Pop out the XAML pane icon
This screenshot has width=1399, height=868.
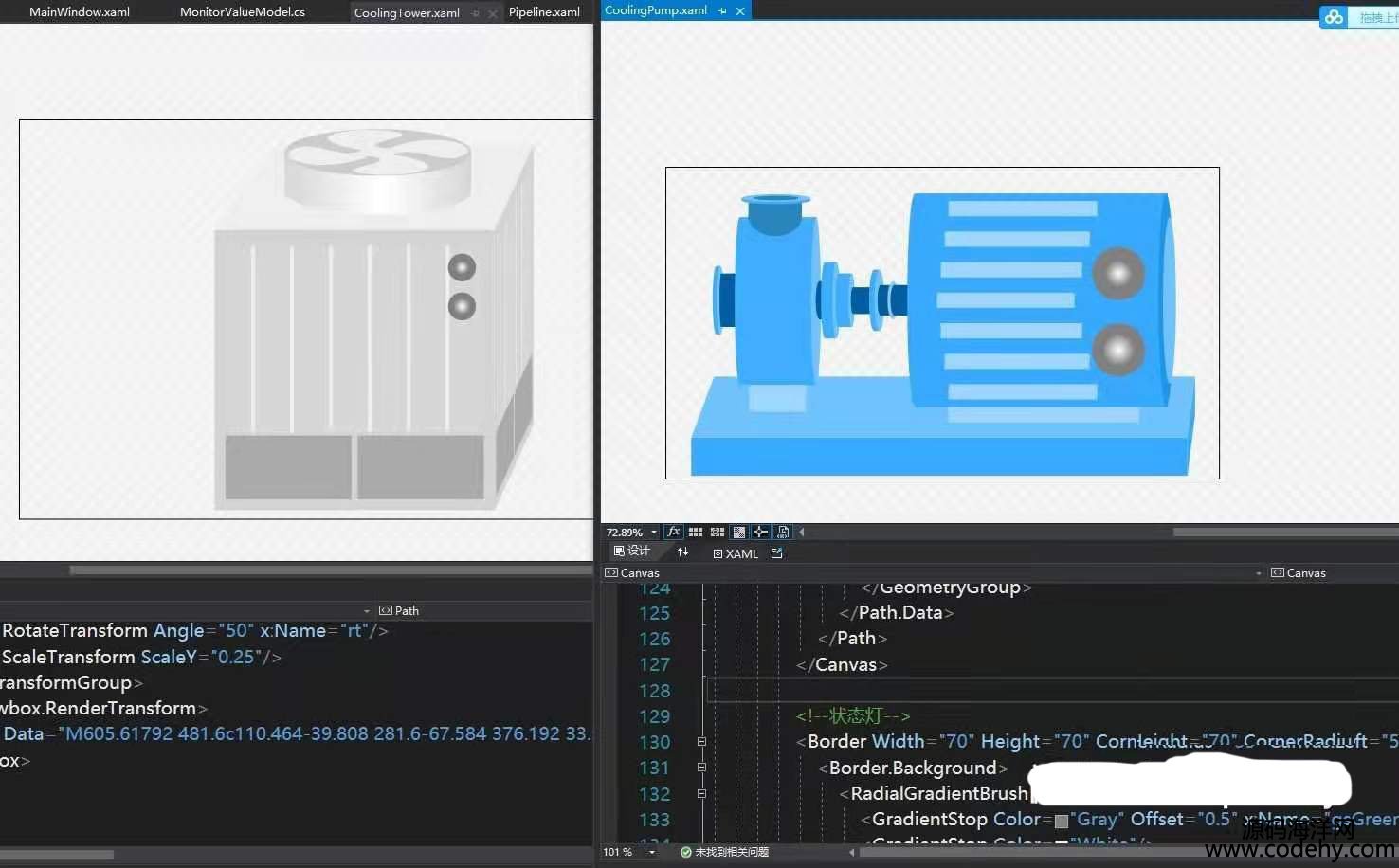777,553
